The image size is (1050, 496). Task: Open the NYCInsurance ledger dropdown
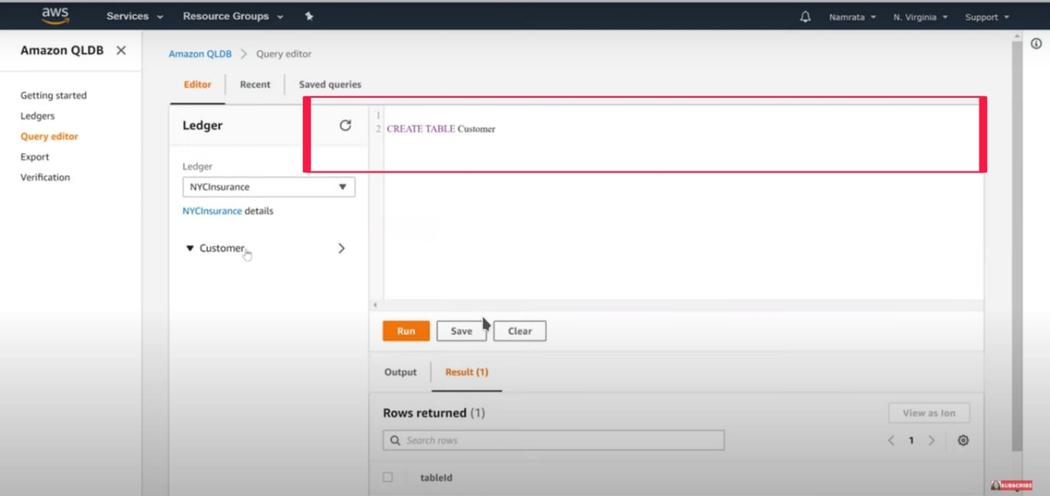269,187
